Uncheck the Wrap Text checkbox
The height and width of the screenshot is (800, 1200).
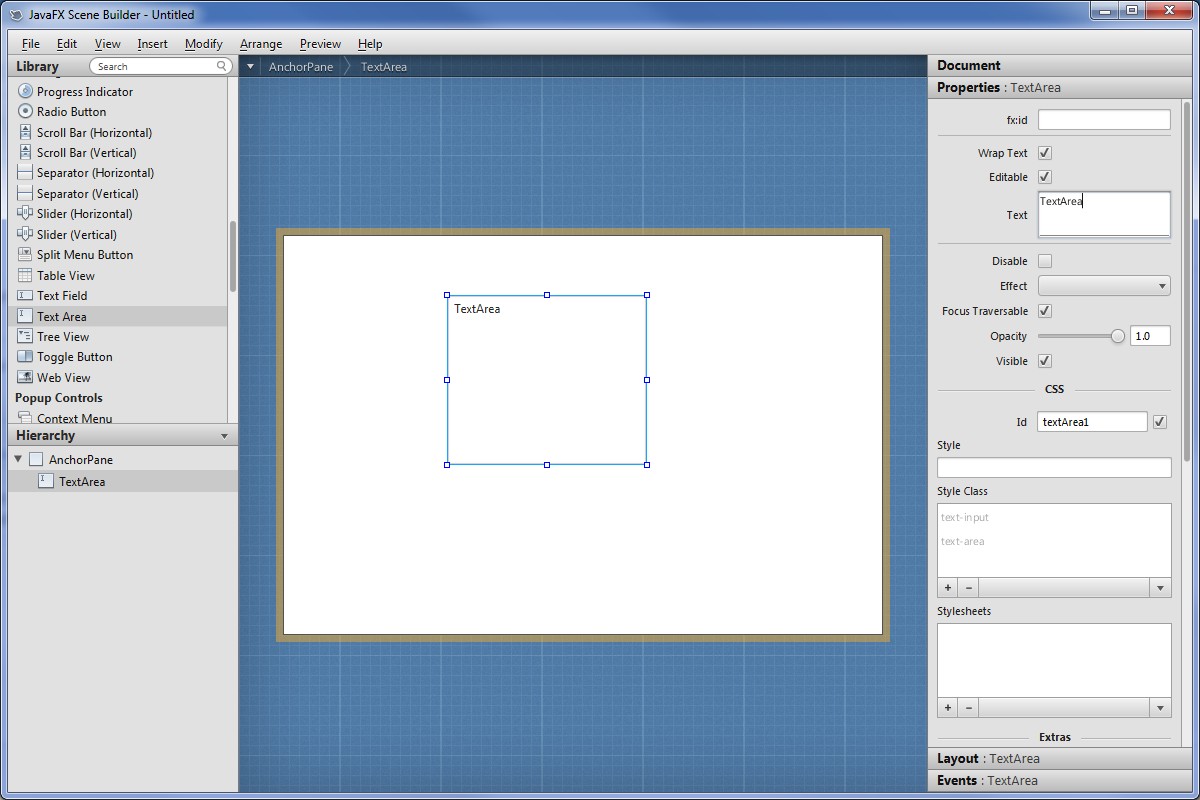1045,153
